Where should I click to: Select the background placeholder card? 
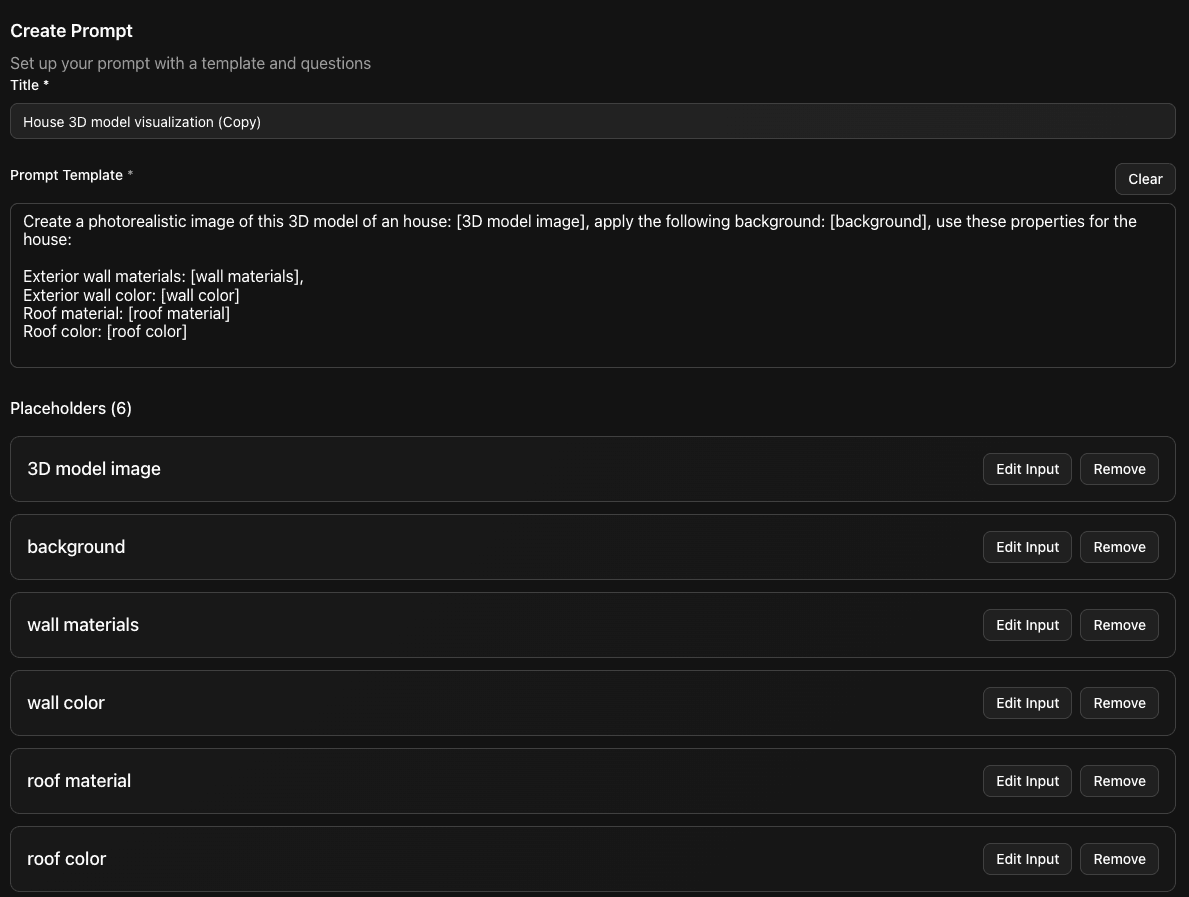point(500,546)
